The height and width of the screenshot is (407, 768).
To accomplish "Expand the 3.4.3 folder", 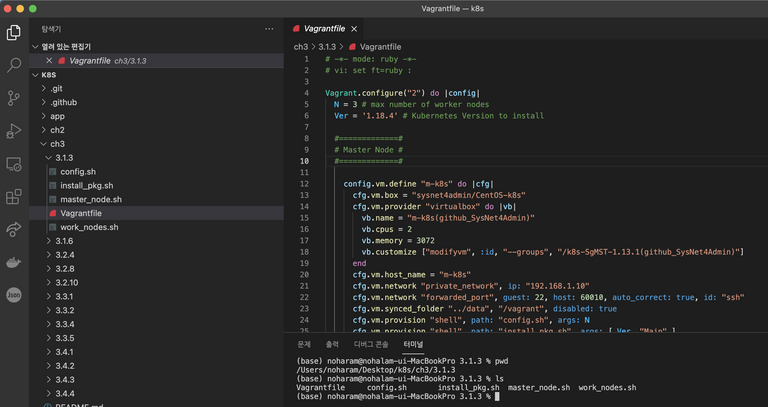I will [x=48, y=380].
